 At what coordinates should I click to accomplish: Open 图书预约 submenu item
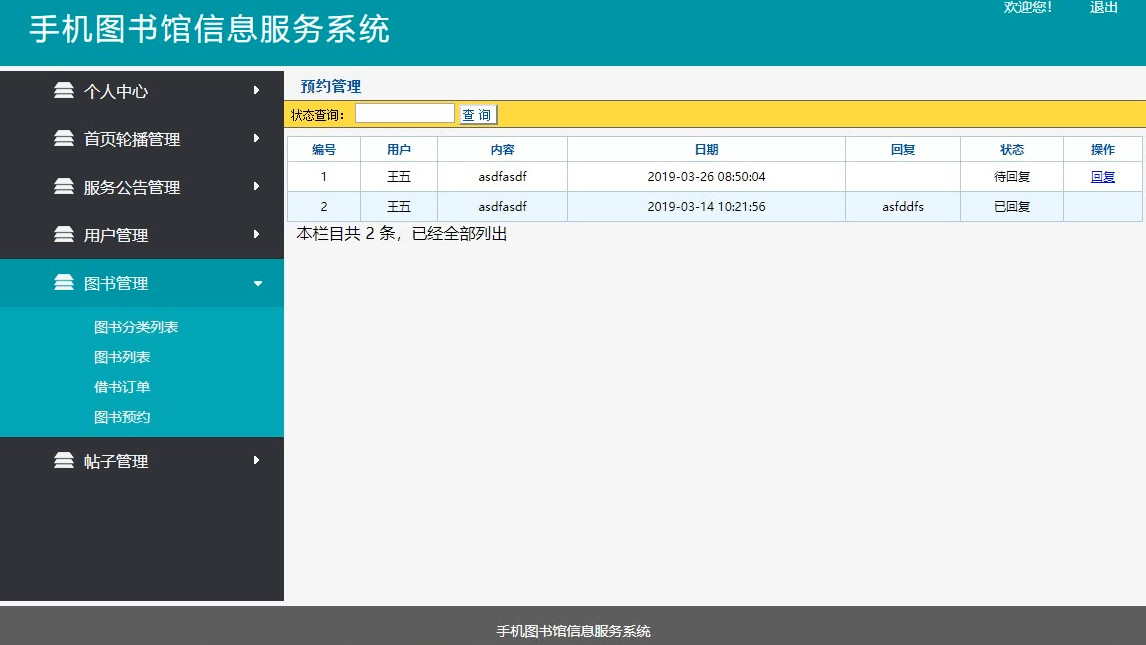pyautogui.click(x=122, y=417)
